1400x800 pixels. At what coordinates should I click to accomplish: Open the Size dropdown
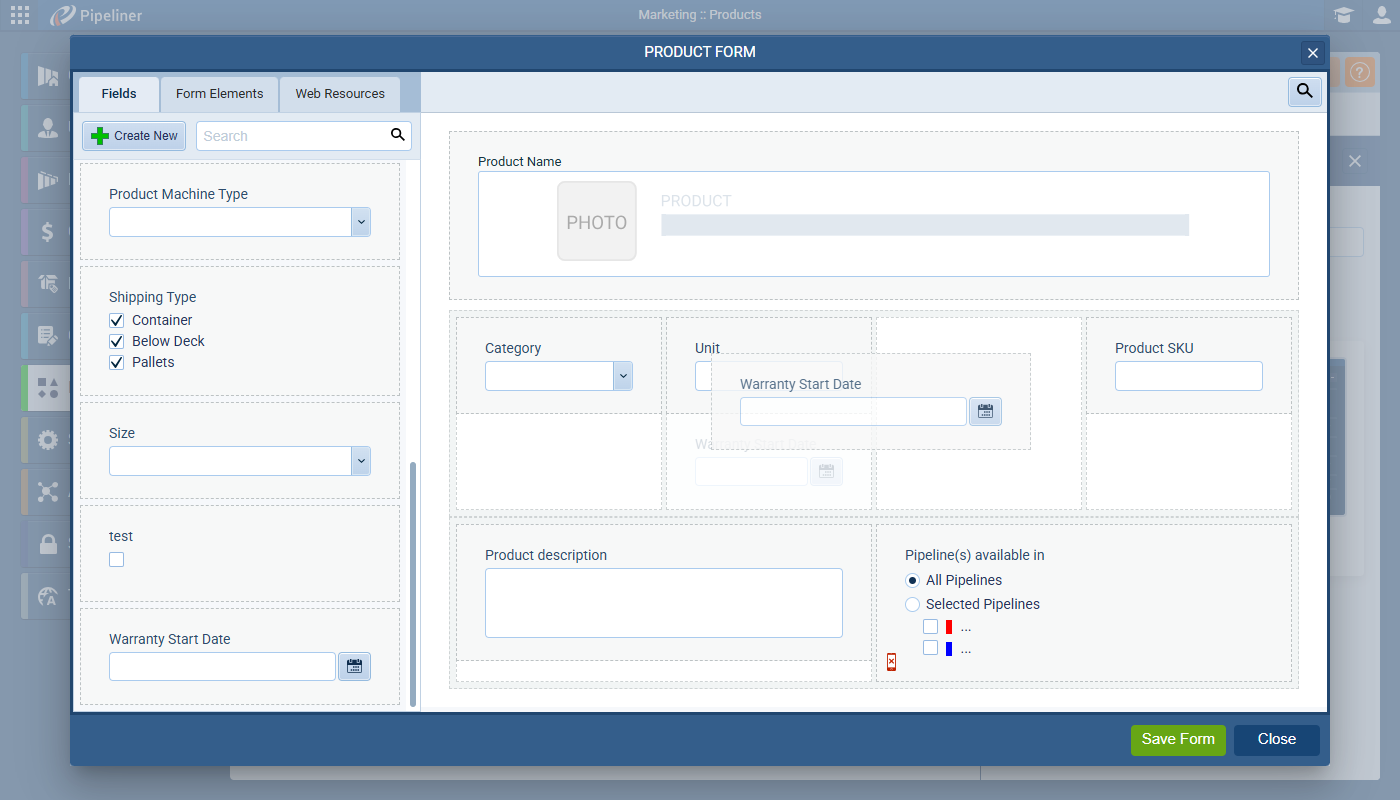[361, 461]
